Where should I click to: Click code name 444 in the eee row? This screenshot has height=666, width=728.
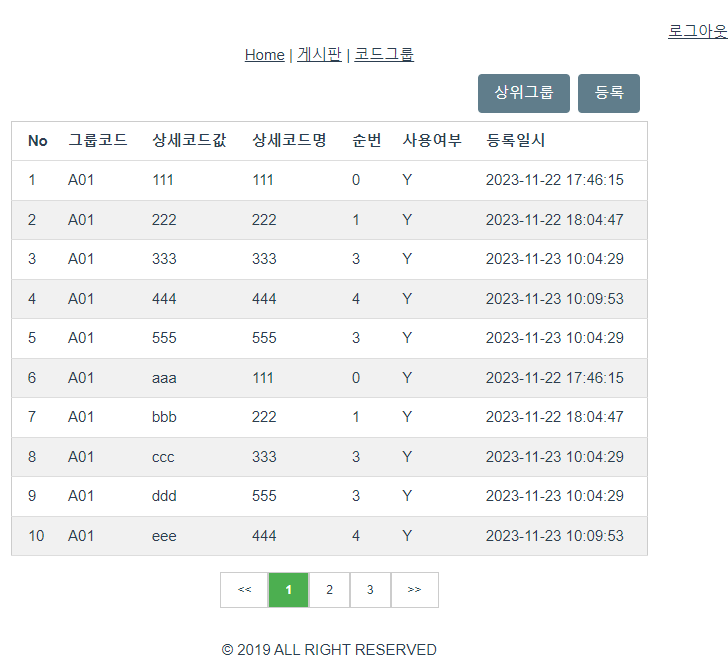click(264, 535)
